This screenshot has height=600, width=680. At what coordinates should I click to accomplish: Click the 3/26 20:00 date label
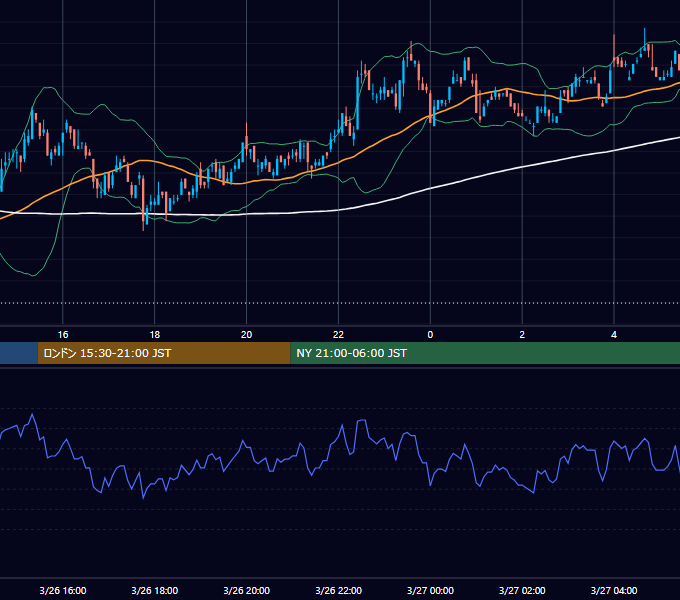click(x=246, y=590)
